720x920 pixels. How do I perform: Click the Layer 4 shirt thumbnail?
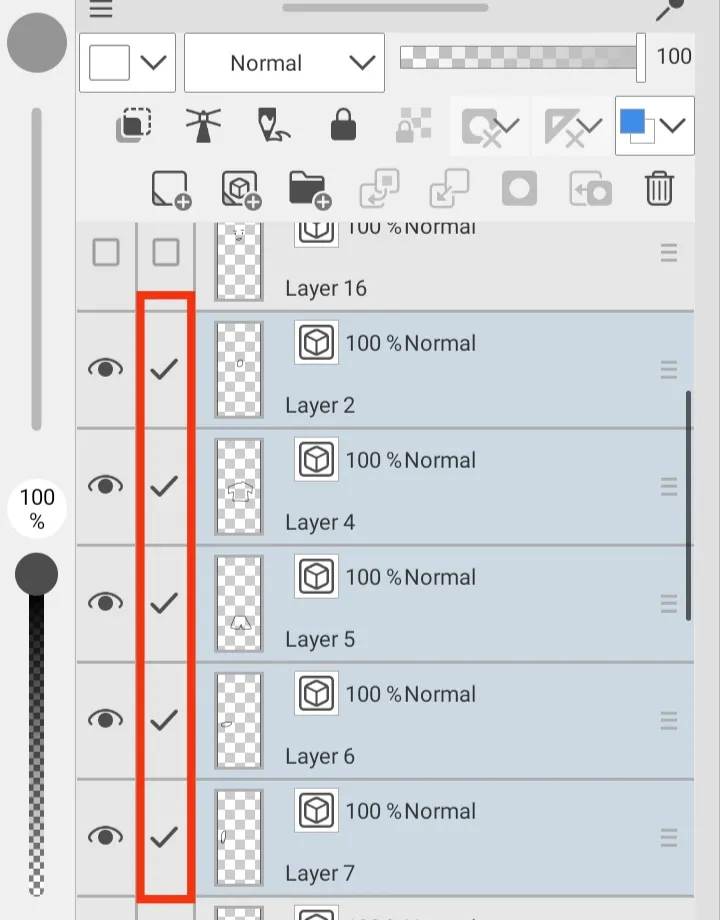(x=239, y=486)
